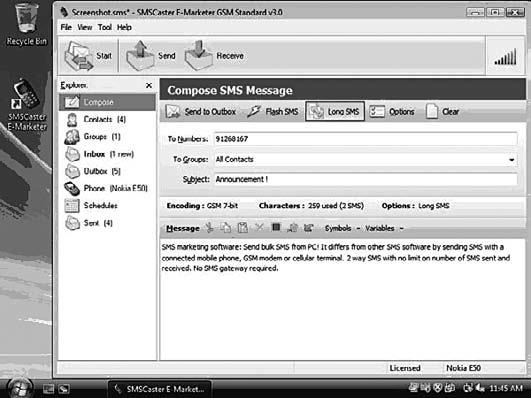The image size is (531, 398).
Task: Open the Help menu
Action: [124, 27]
